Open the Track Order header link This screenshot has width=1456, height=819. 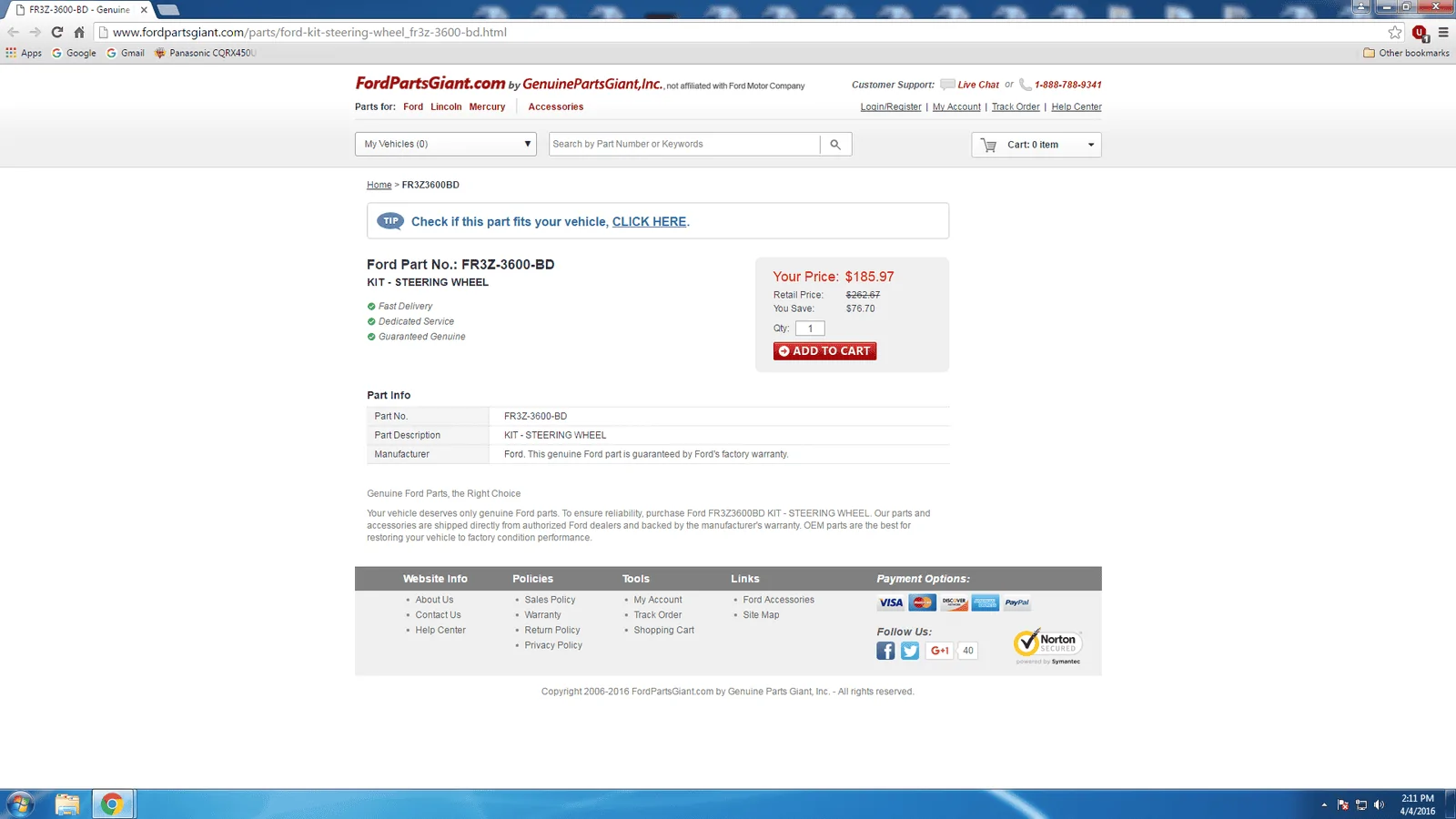(x=1016, y=106)
